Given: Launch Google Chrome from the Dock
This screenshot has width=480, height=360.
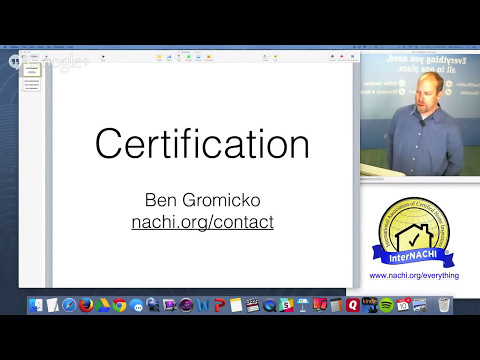Looking at the screenshot, I should click(x=119, y=305).
